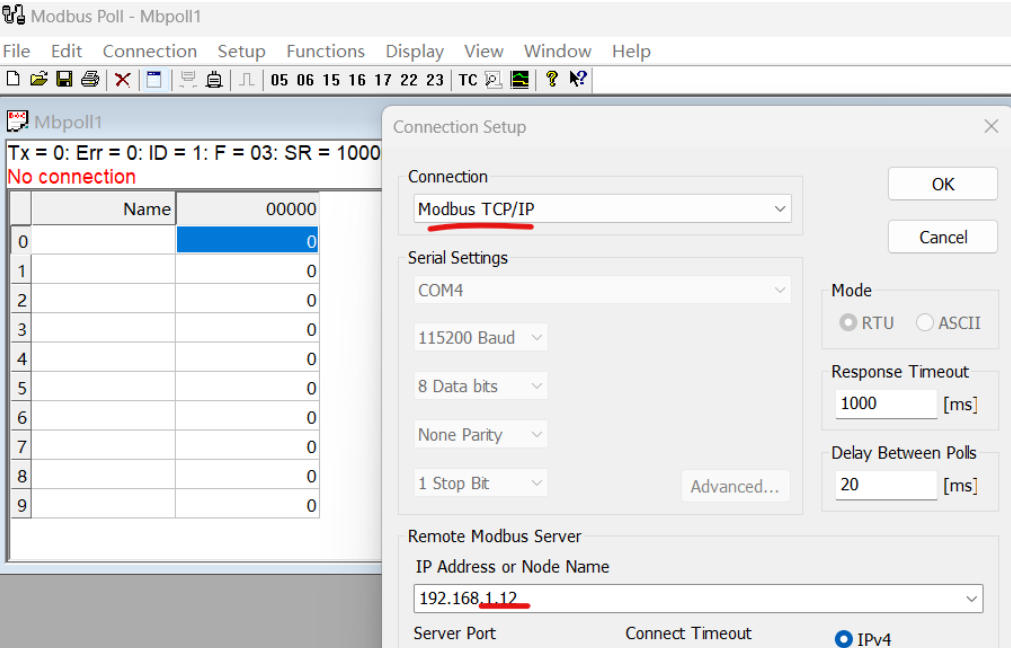1011x648 pixels.
Task: Click the yellow question mark help icon
Action: (551, 80)
